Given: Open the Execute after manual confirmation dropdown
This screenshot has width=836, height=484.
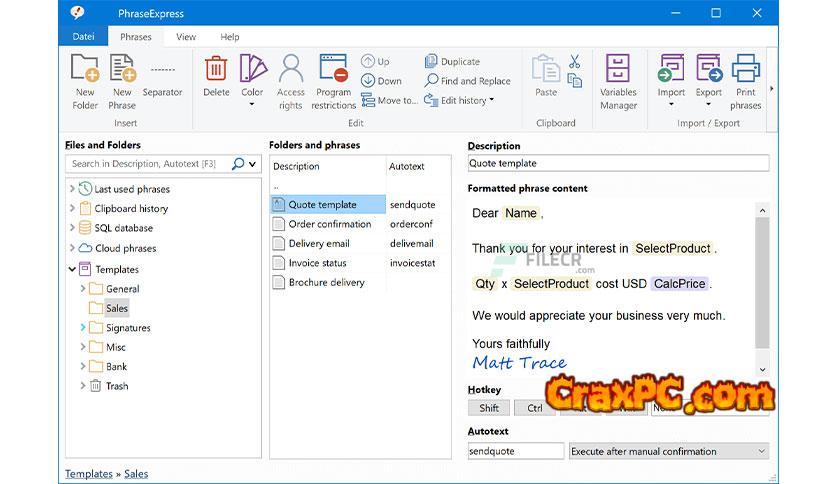Looking at the screenshot, I should (x=668, y=451).
